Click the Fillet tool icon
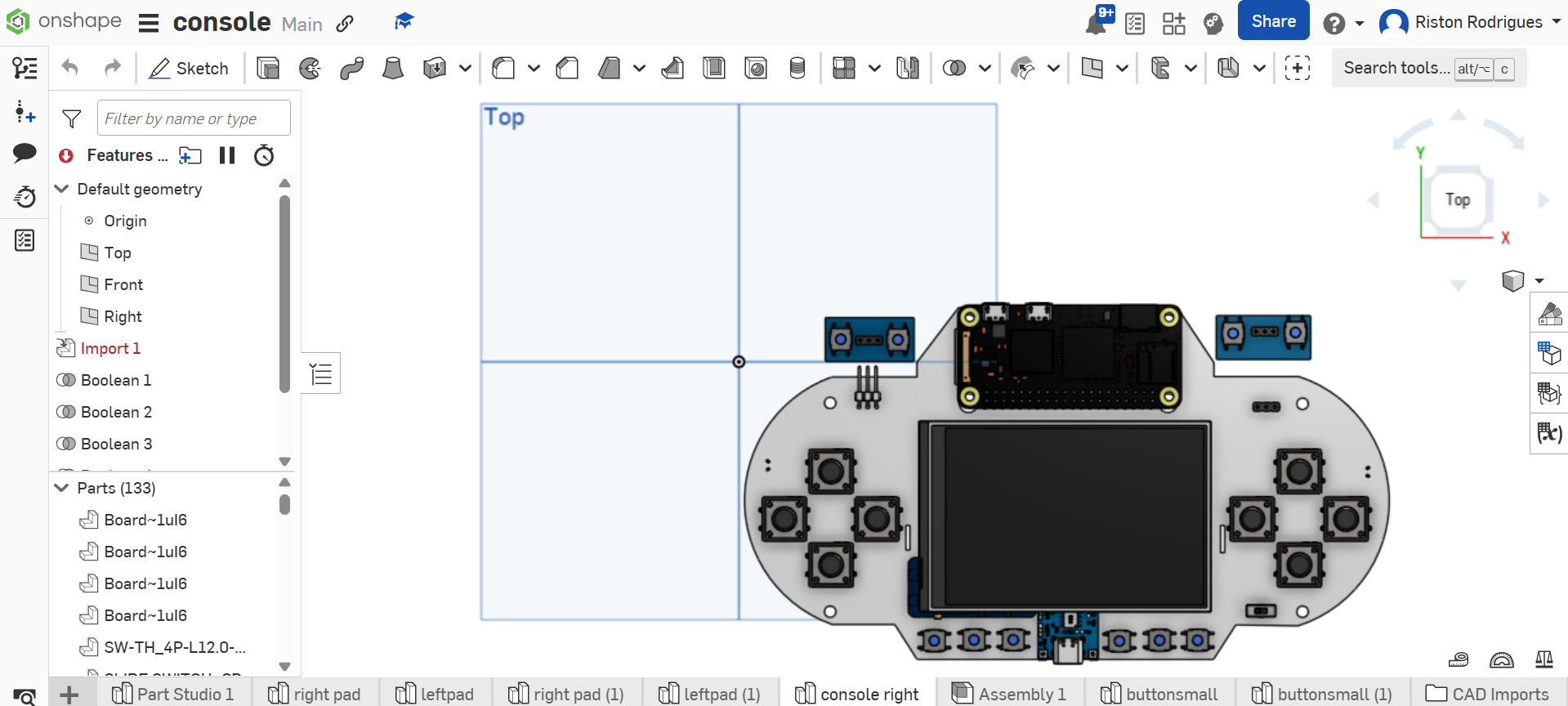Screen dimensions: 1568x706 [x=503, y=69]
